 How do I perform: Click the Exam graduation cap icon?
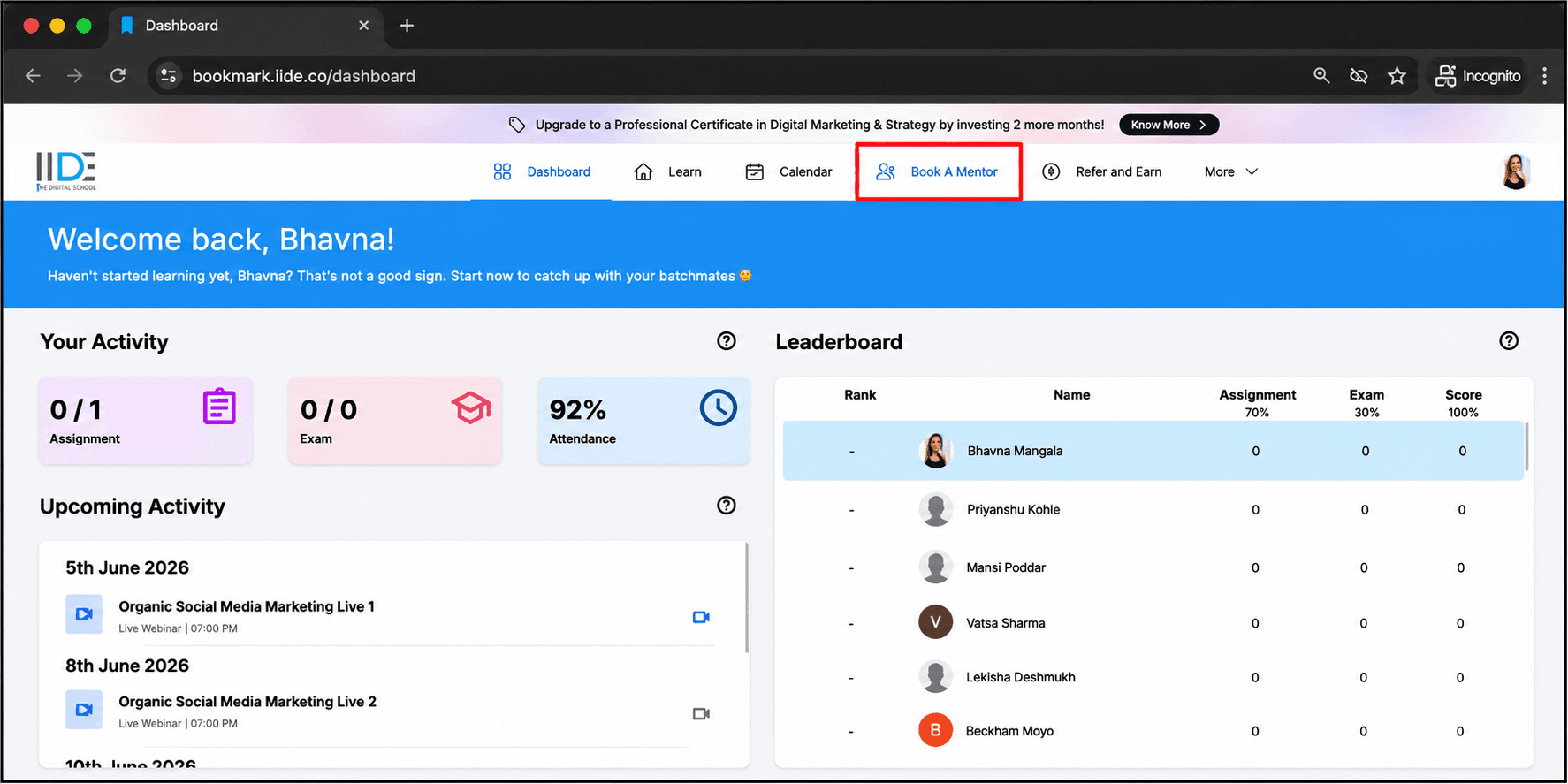point(471,407)
